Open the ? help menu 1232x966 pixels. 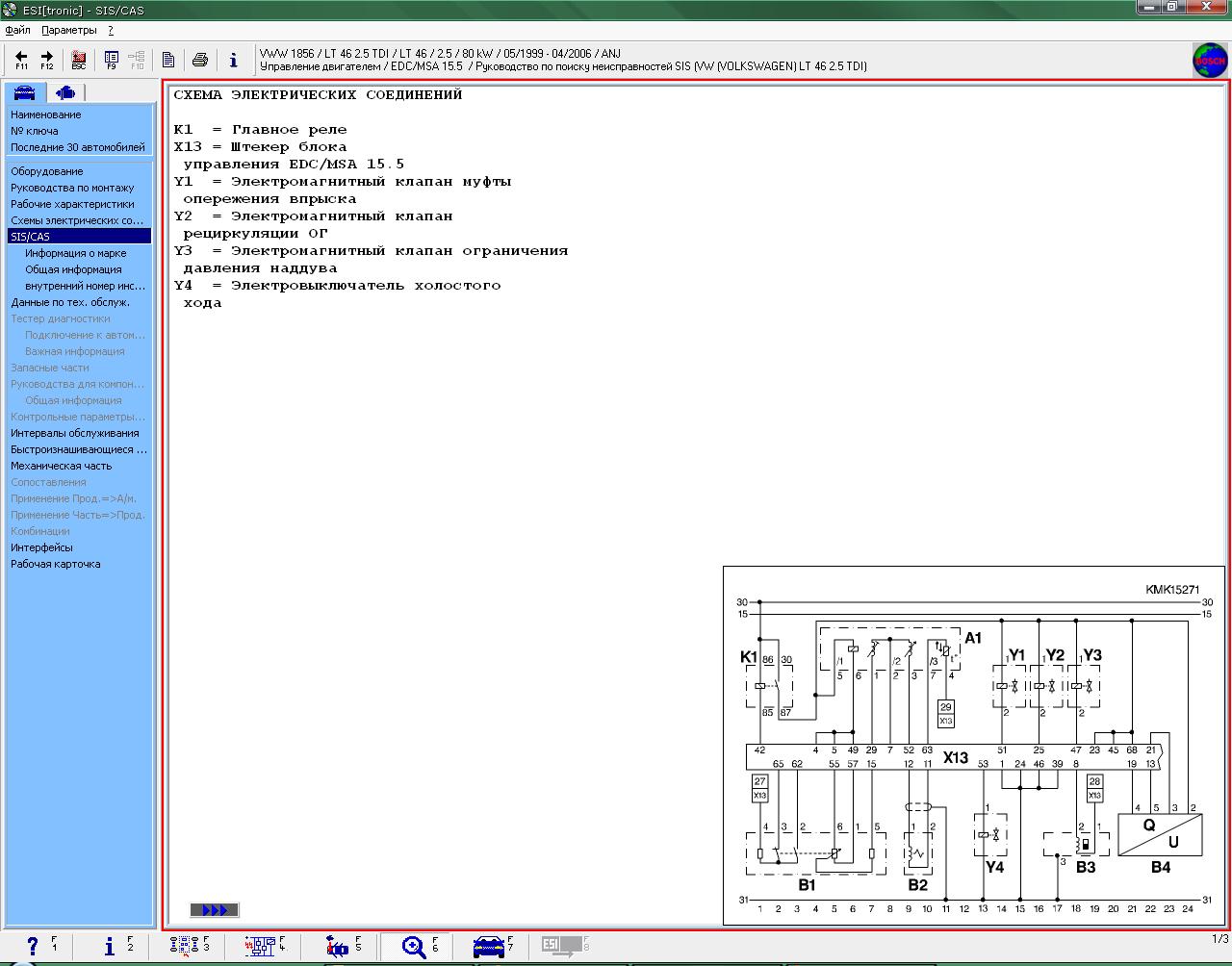pos(111,30)
